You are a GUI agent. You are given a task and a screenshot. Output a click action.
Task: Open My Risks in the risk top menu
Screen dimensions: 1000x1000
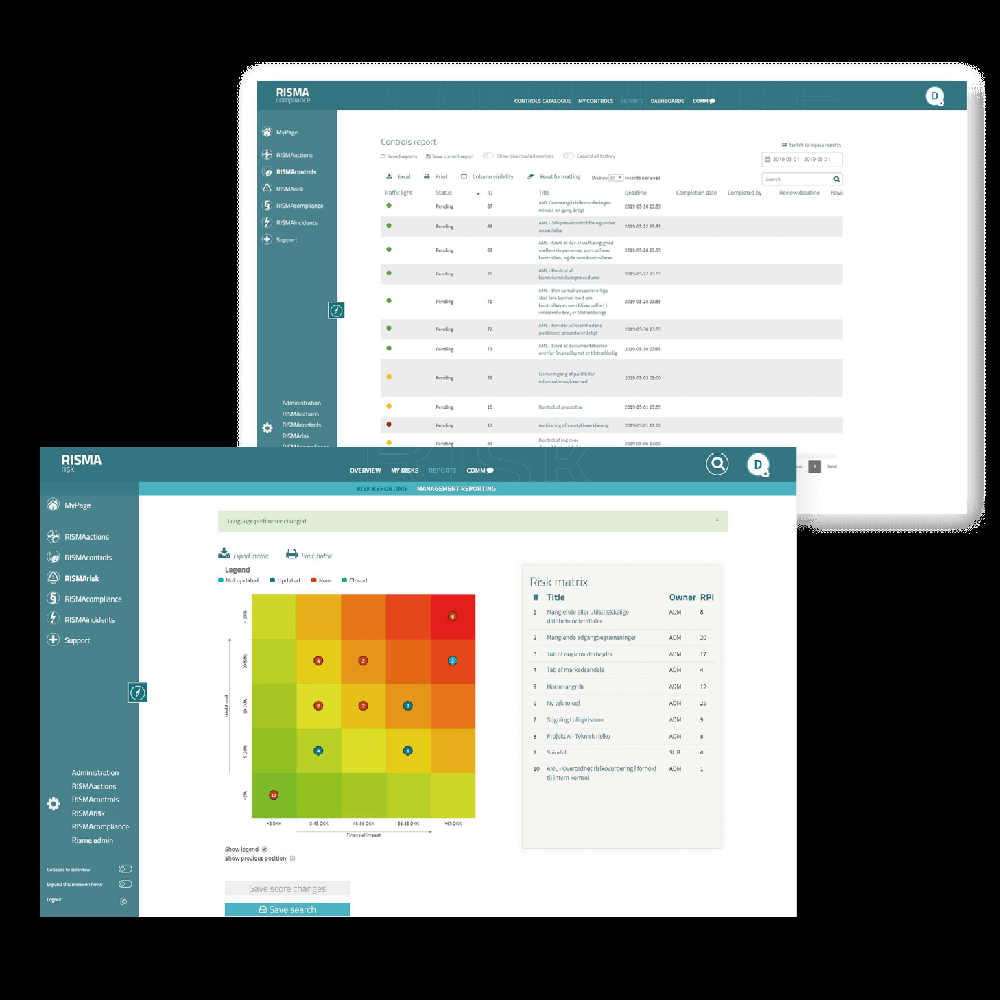click(x=404, y=471)
